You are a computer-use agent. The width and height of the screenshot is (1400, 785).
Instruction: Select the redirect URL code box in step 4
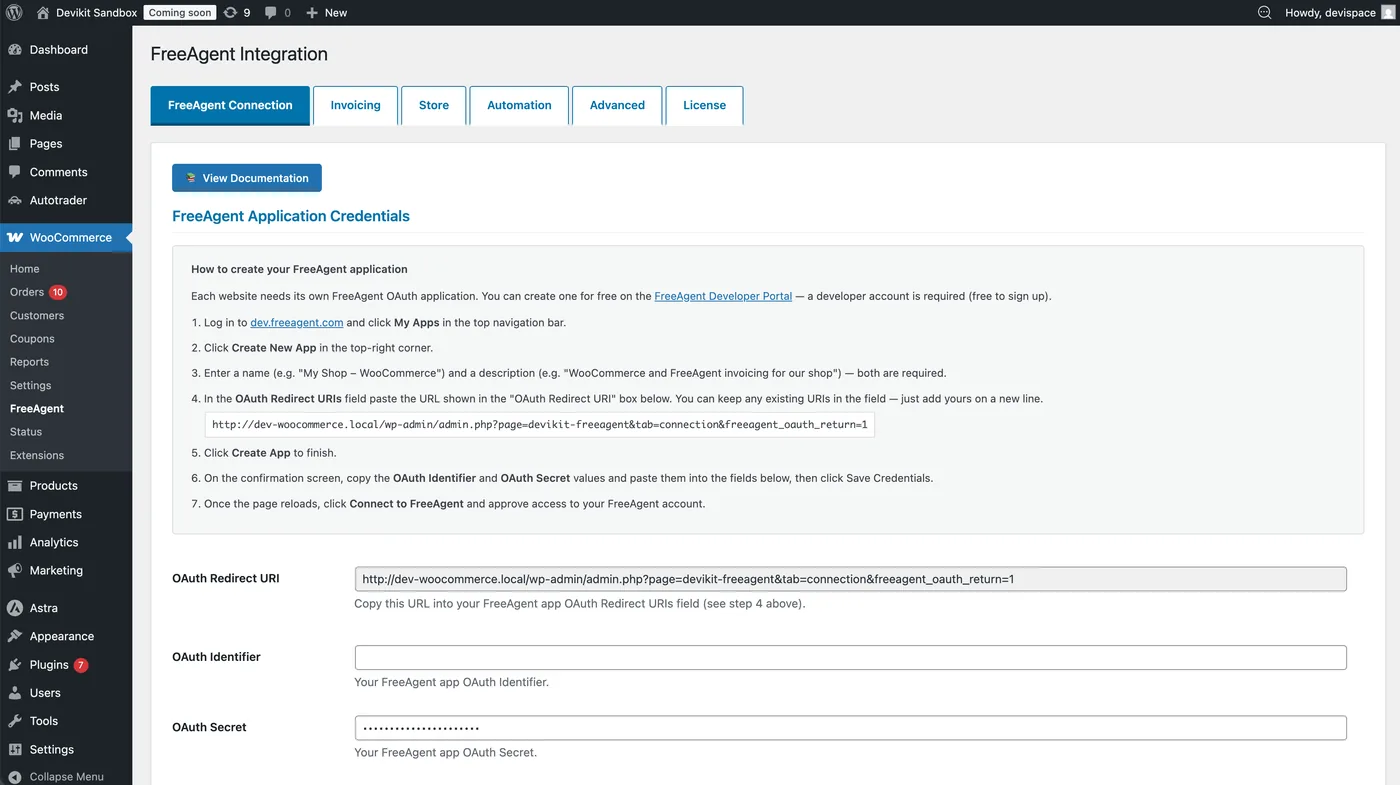point(540,425)
